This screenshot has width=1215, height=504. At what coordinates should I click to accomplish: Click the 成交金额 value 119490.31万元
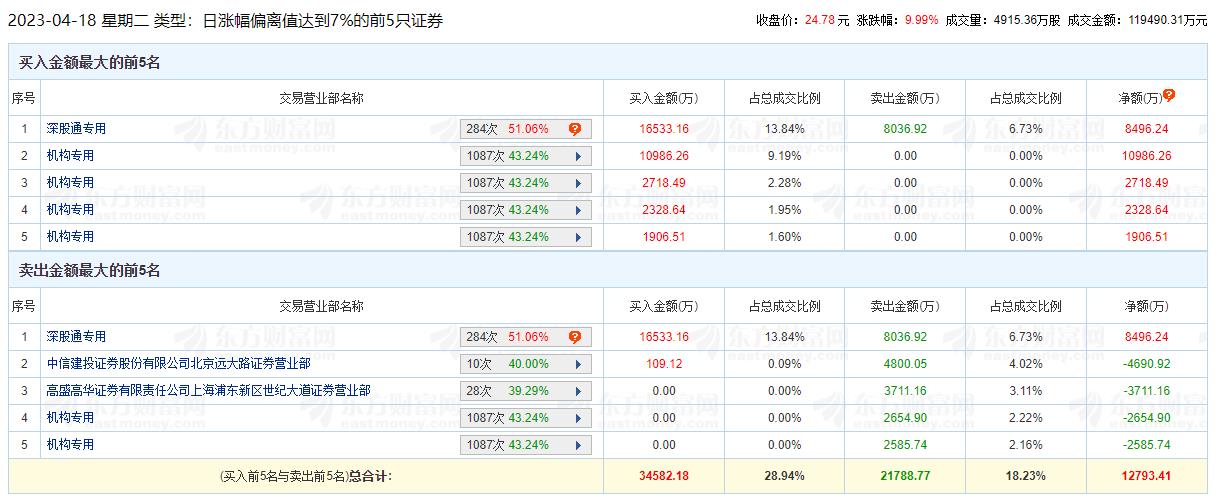click(1169, 19)
